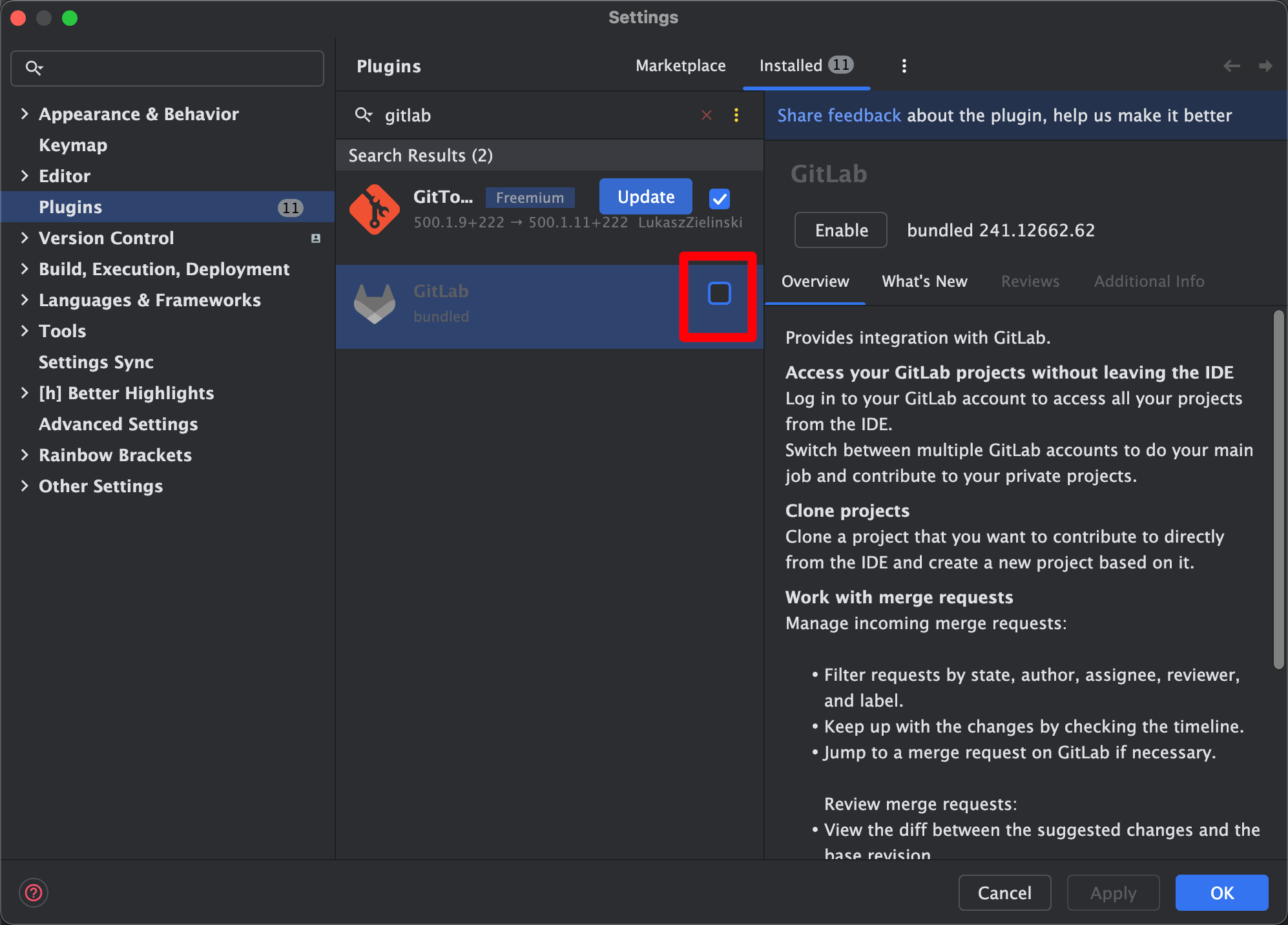The height and width of the screenshot is (925, 1288).
Task: Open the Plugins header options menu
Action: (904, 66)
